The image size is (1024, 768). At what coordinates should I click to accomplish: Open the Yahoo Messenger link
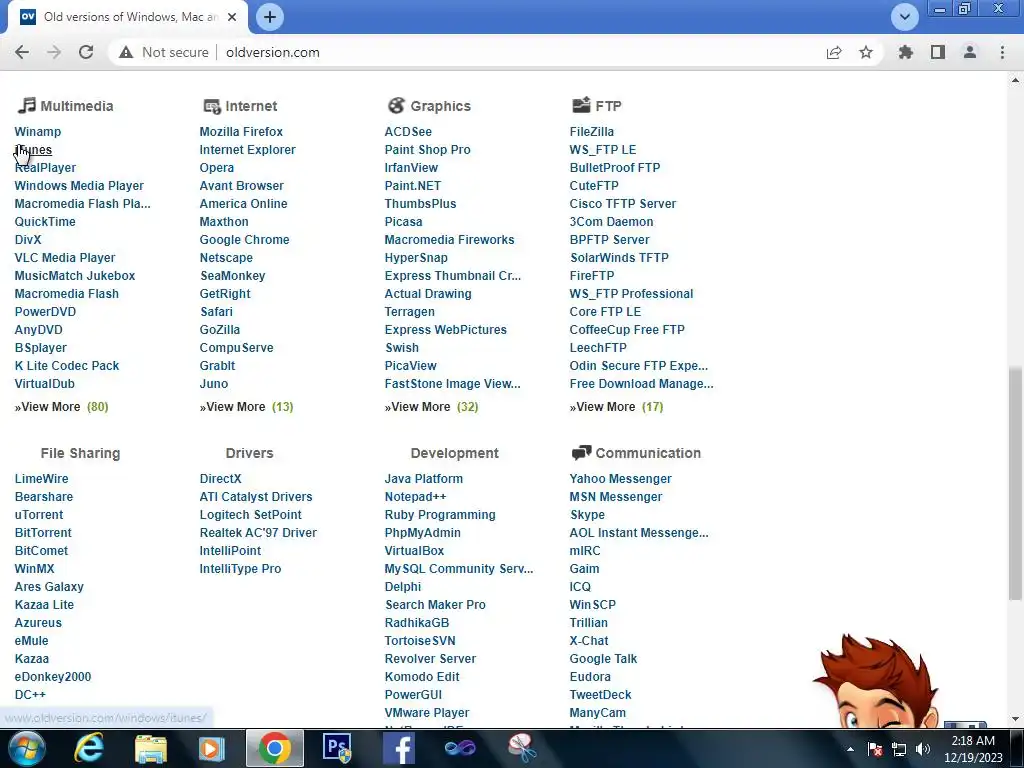click(620, 479)
